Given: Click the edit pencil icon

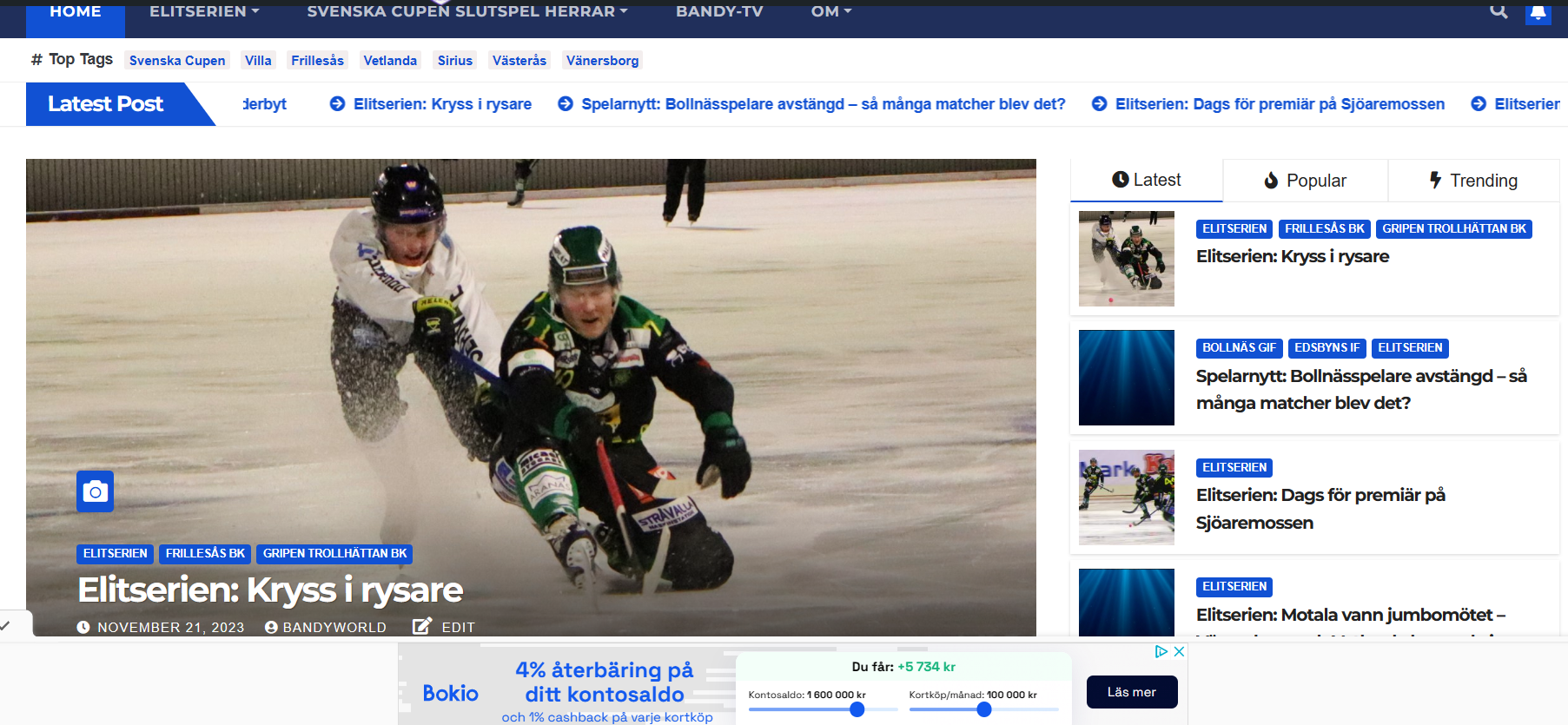Looking at the screenshot, I should pos(422,626).
